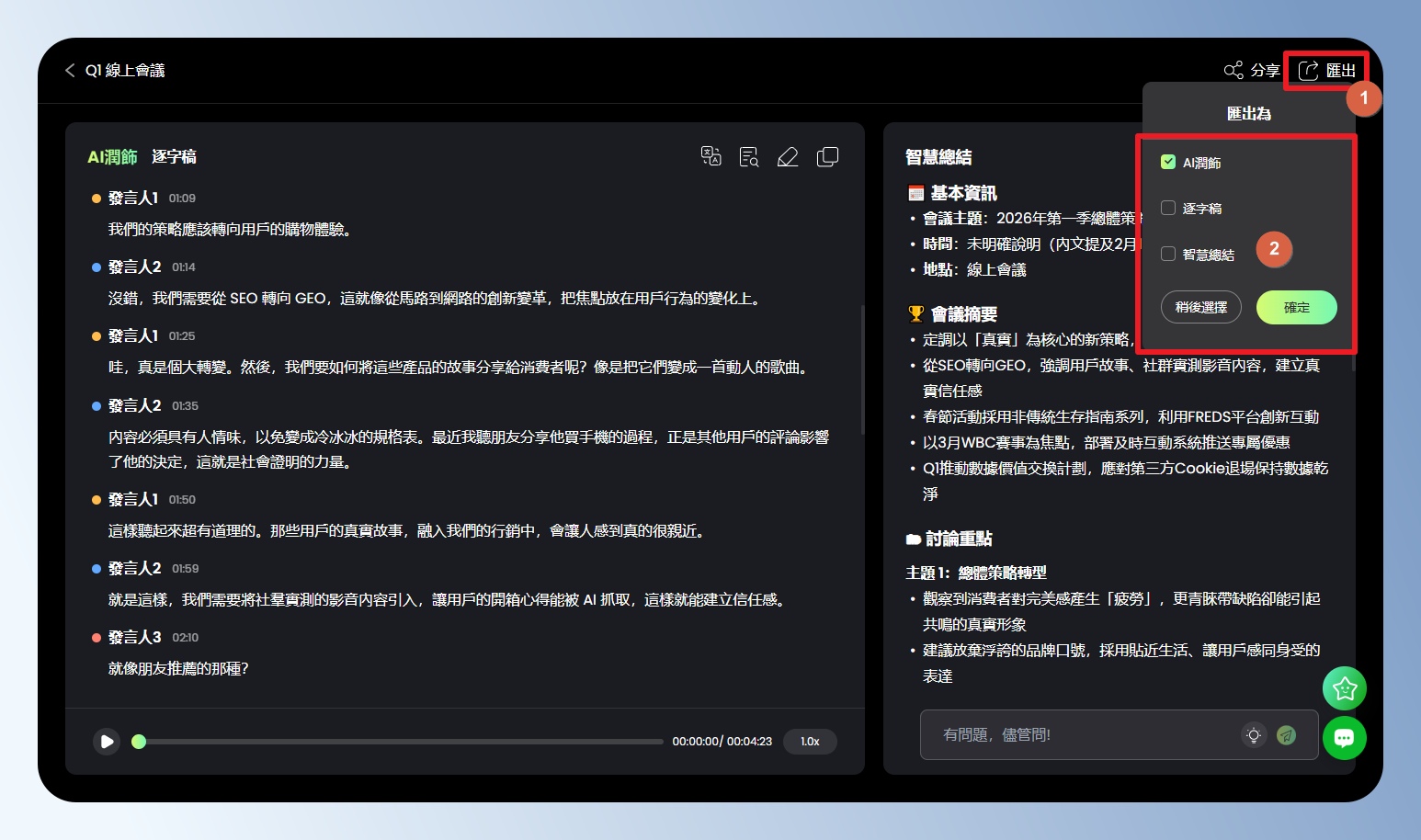
Task: Go back using arrow beside Q1 線上會議
Action: pyautogui.click(x=70, y=71)
